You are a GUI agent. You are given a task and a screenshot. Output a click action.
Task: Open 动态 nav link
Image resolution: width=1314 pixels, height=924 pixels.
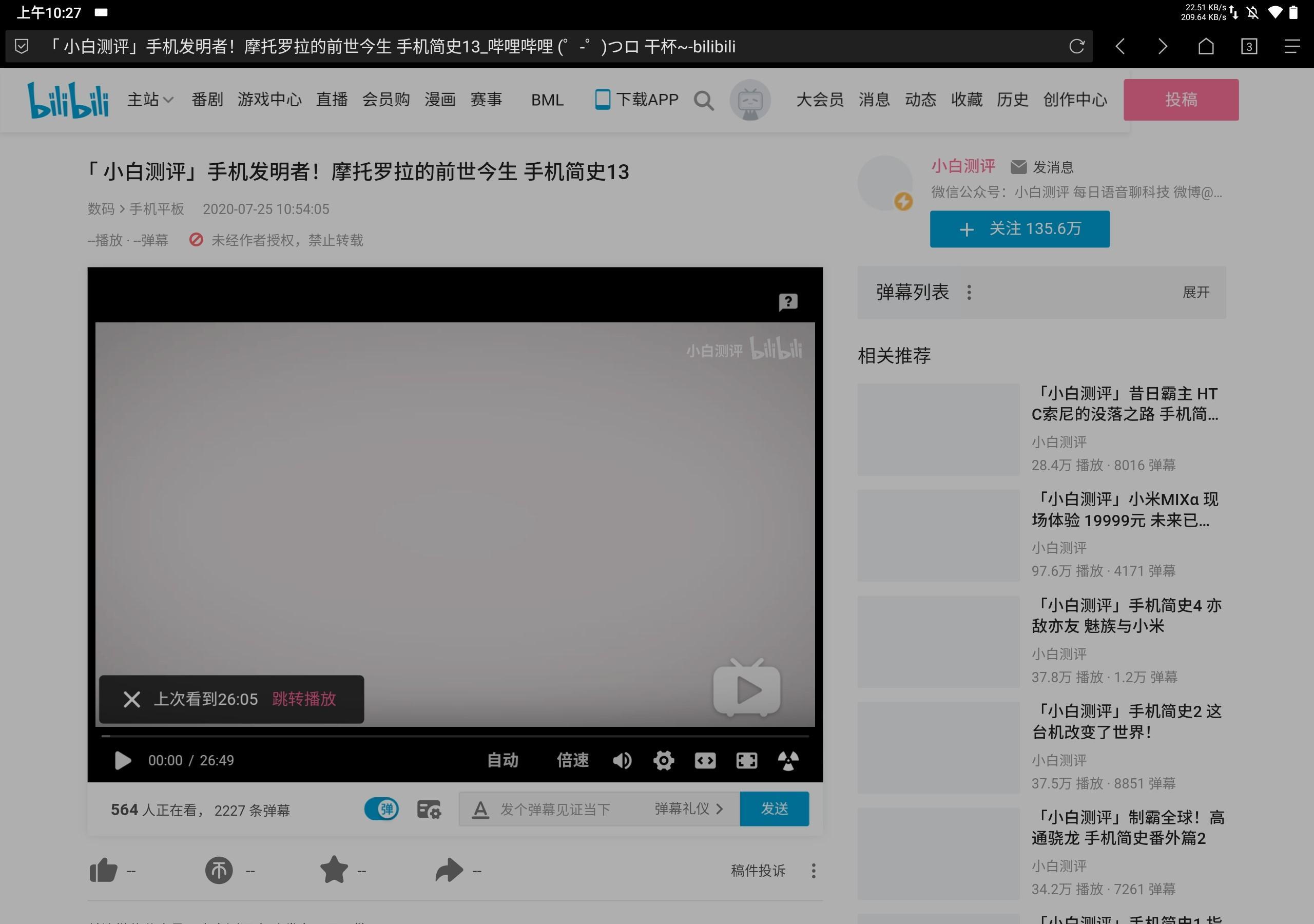click(x=920, y=100)
